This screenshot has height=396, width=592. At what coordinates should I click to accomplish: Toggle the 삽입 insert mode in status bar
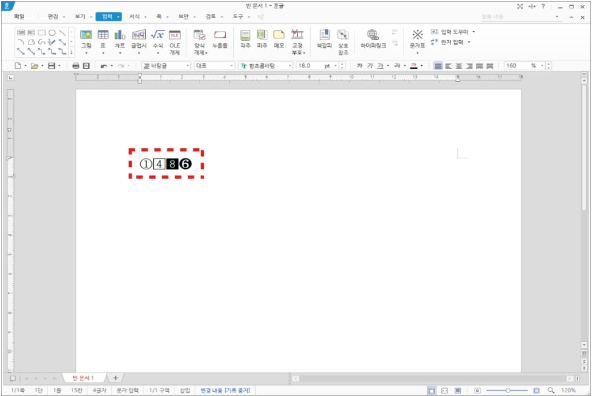tap(185, 390)
